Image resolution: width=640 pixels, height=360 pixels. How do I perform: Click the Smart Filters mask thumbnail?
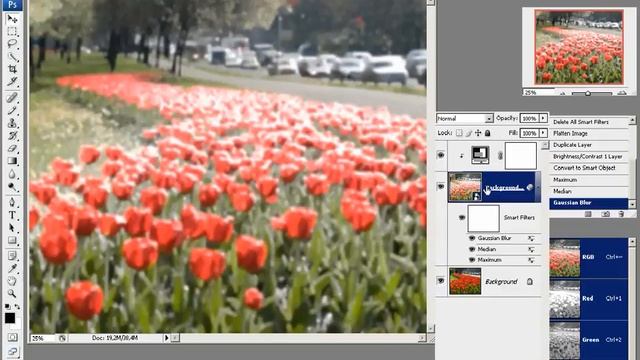click(x=484, y=218)
